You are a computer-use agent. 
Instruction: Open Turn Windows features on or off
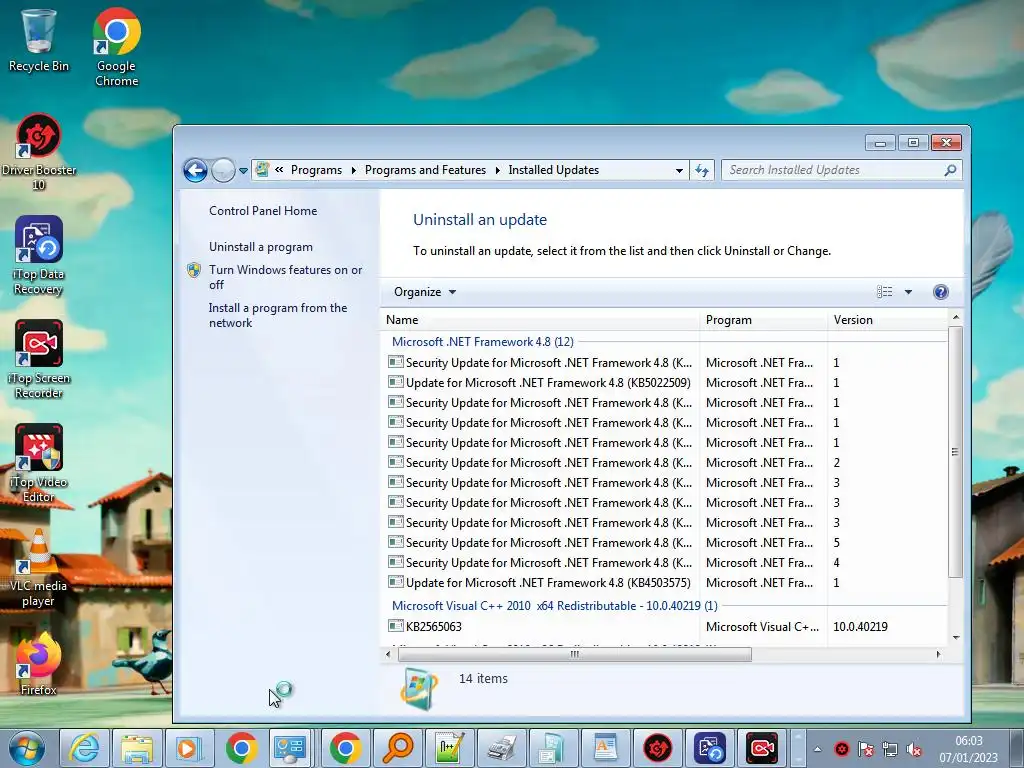[x=285, y=277]
